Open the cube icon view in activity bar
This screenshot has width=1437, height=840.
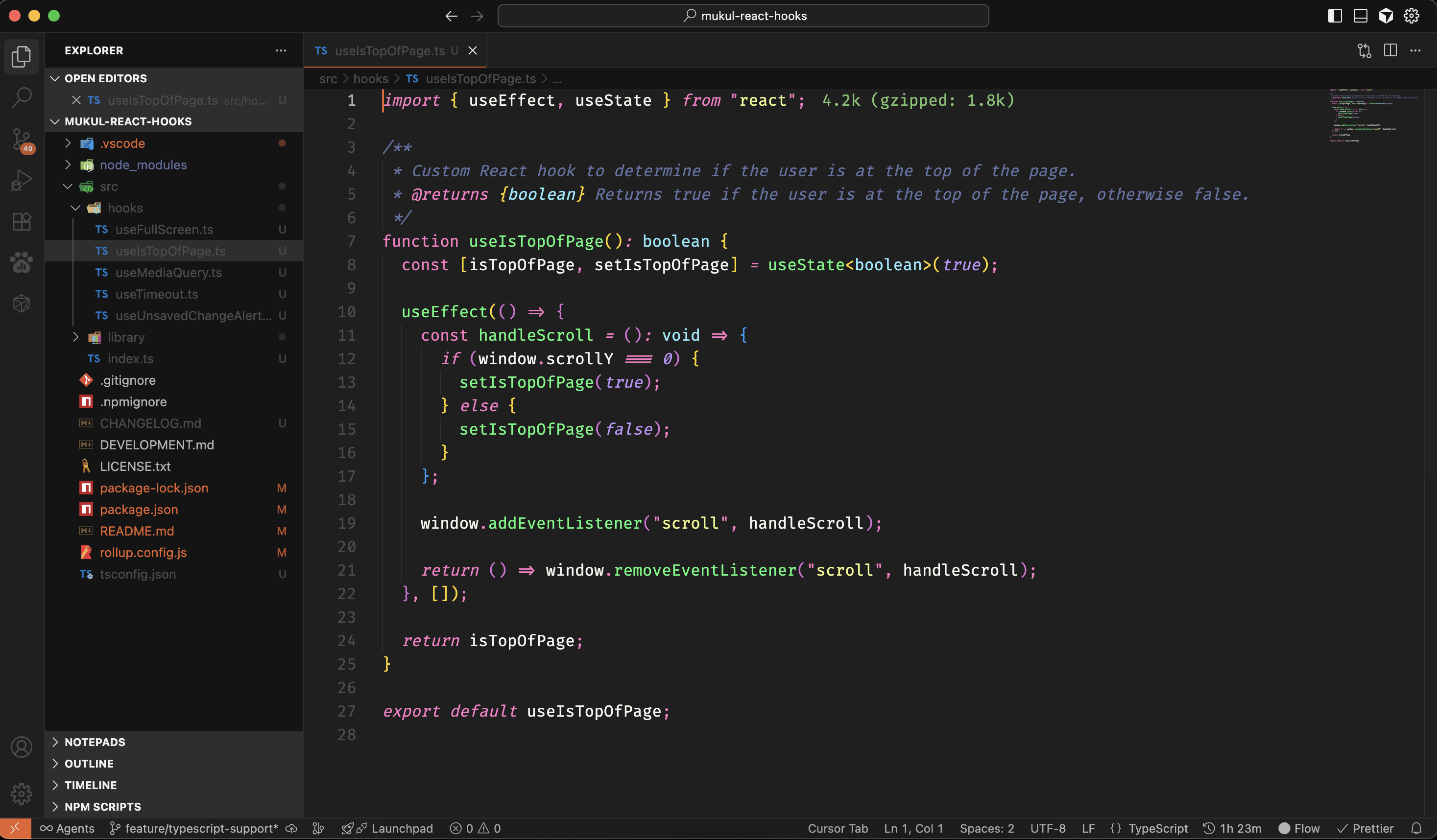point(22,304)
